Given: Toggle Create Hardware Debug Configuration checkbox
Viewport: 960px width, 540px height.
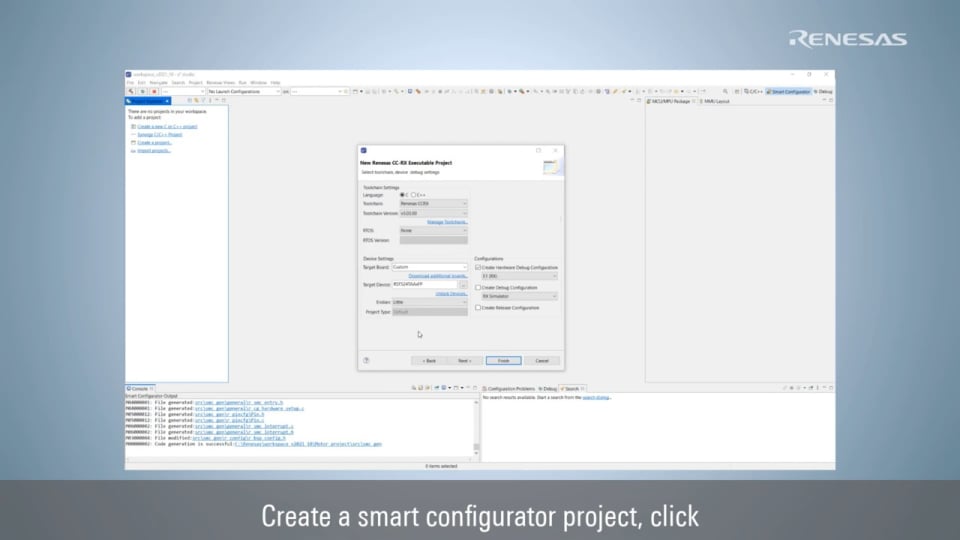Looking at the screenshot, I should (478, 267).
